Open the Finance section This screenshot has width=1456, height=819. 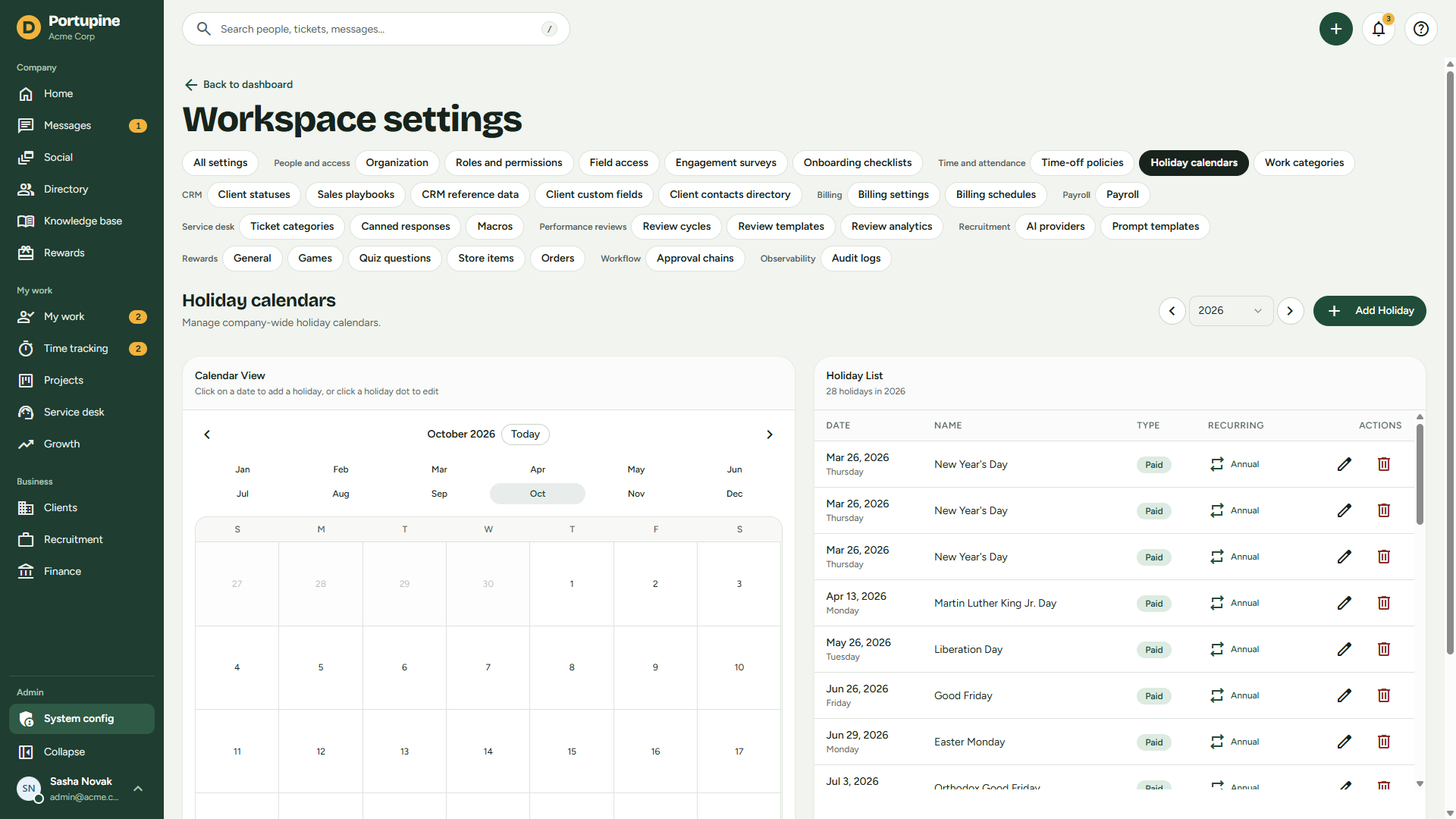(82, 571)
